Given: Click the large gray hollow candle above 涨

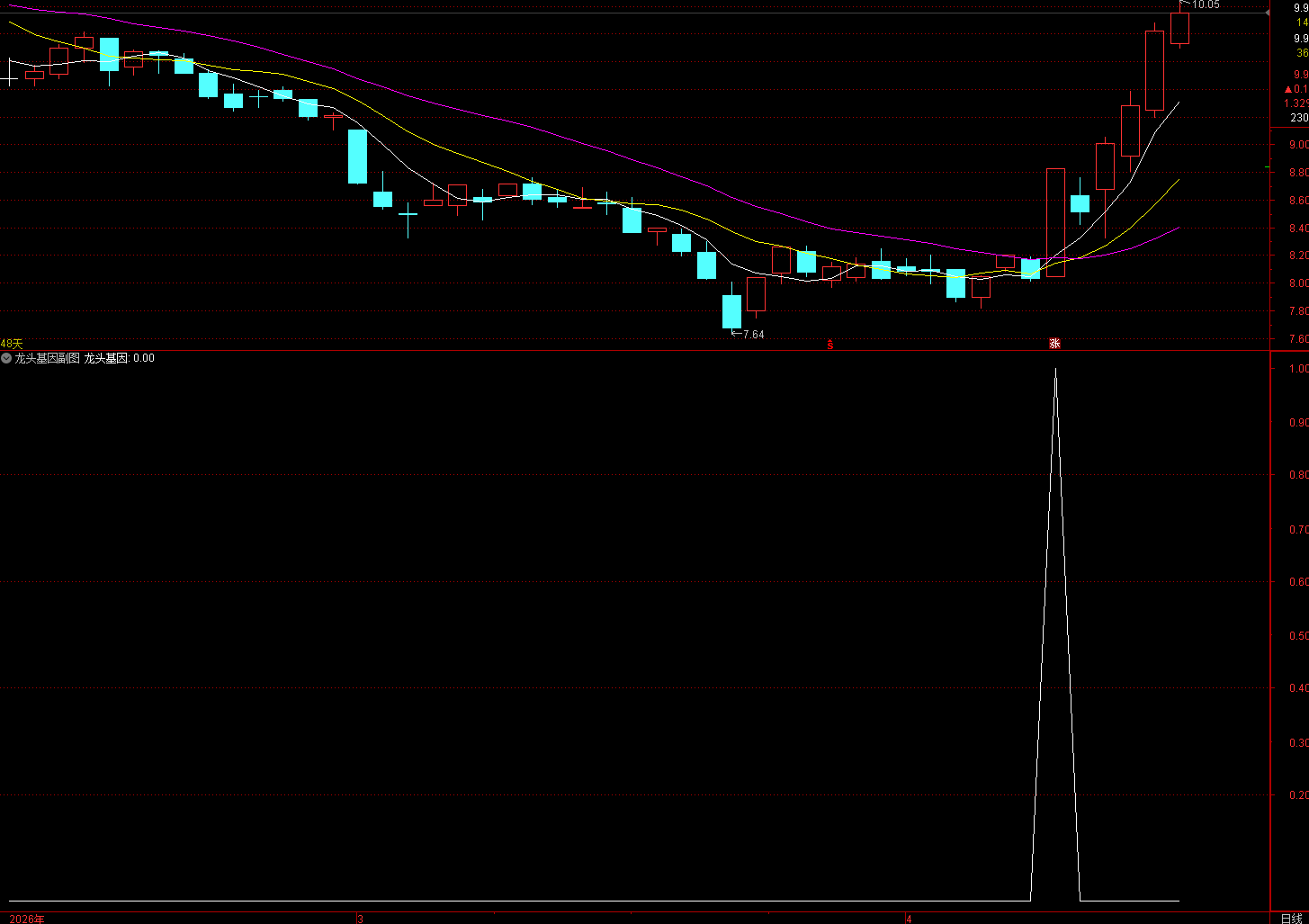Looking at the screenshot, I should (1055, 222).
